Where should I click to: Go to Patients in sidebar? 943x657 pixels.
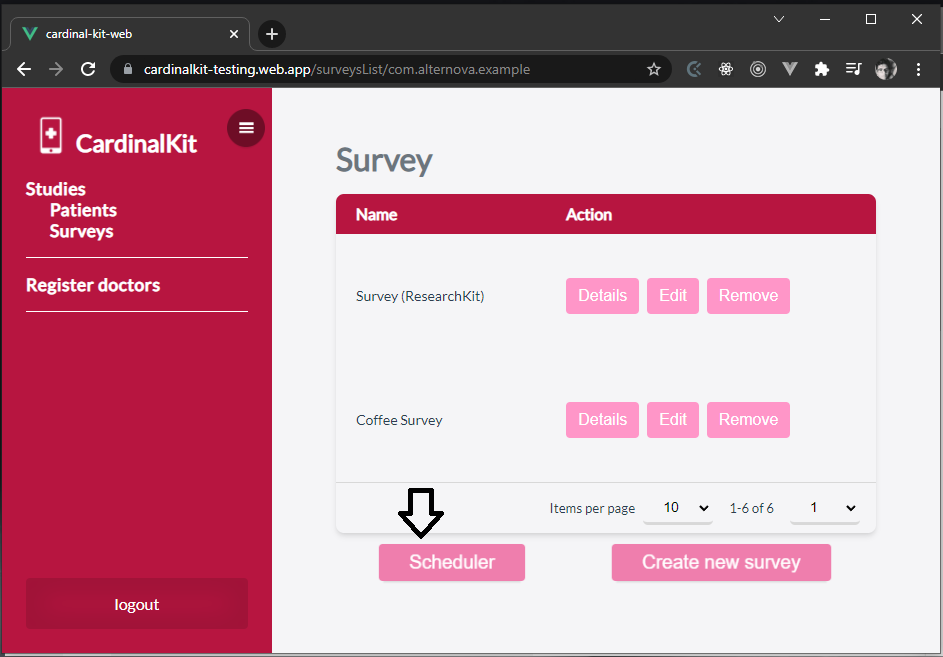click(83, 210)
